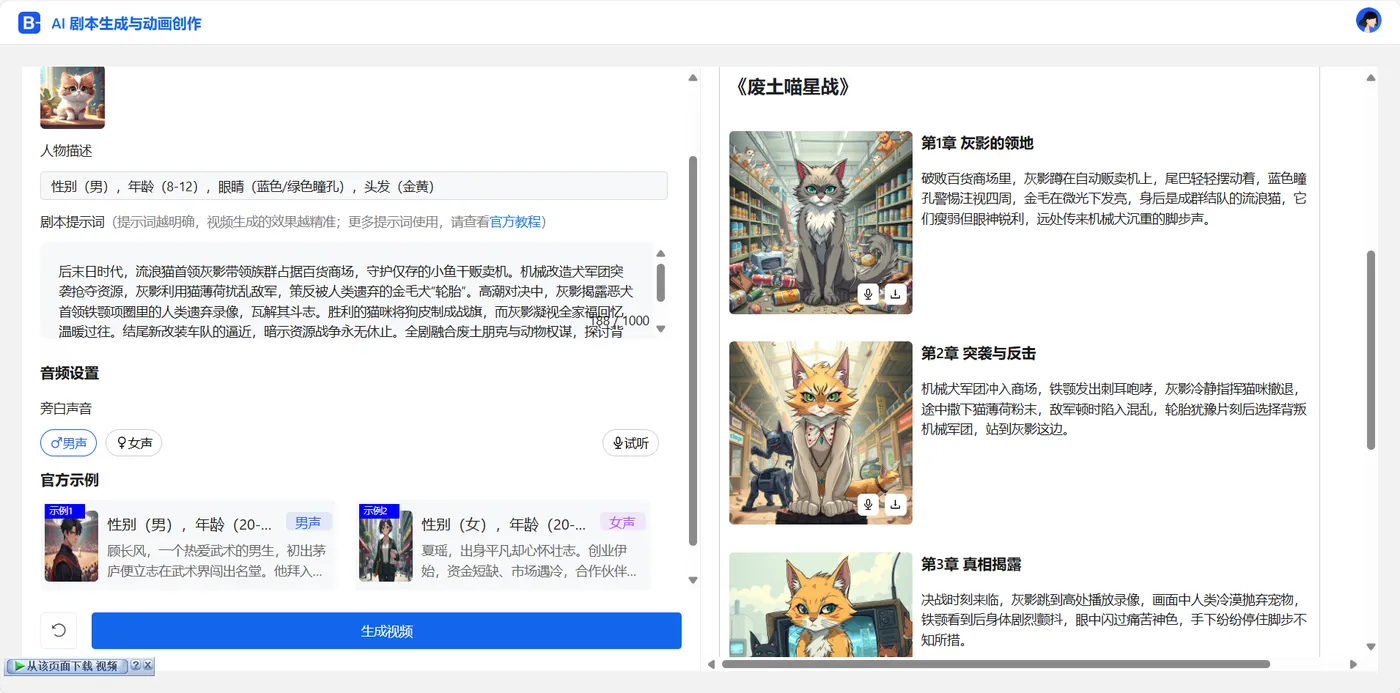Click the right panel vertical scrollbar thumb
Image resolution: width=1400 pixels, height=693 pixels.
click(1371, 350)
